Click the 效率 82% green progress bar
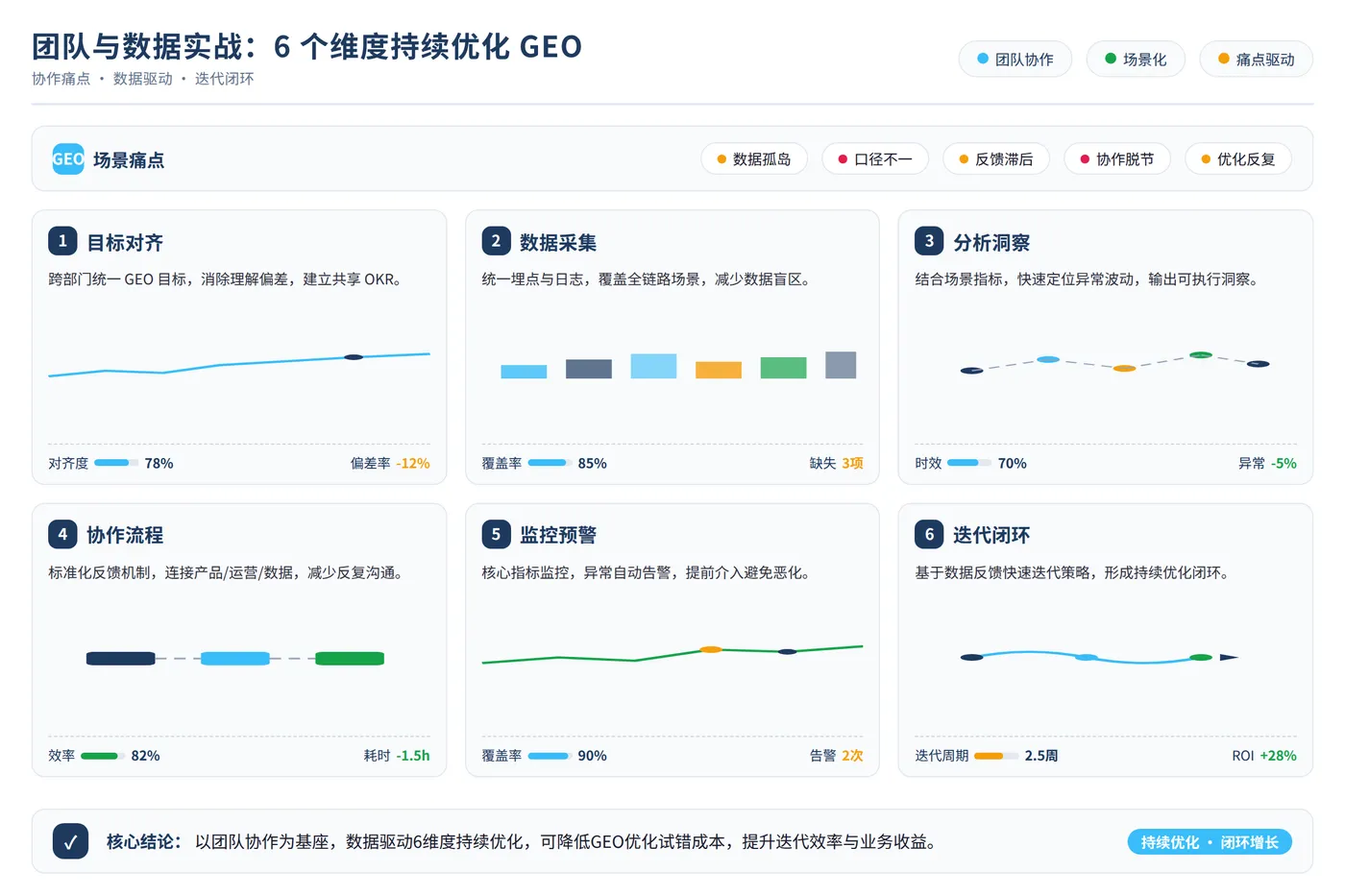The width and height of the screenshot is (1345, 896). 102,756
